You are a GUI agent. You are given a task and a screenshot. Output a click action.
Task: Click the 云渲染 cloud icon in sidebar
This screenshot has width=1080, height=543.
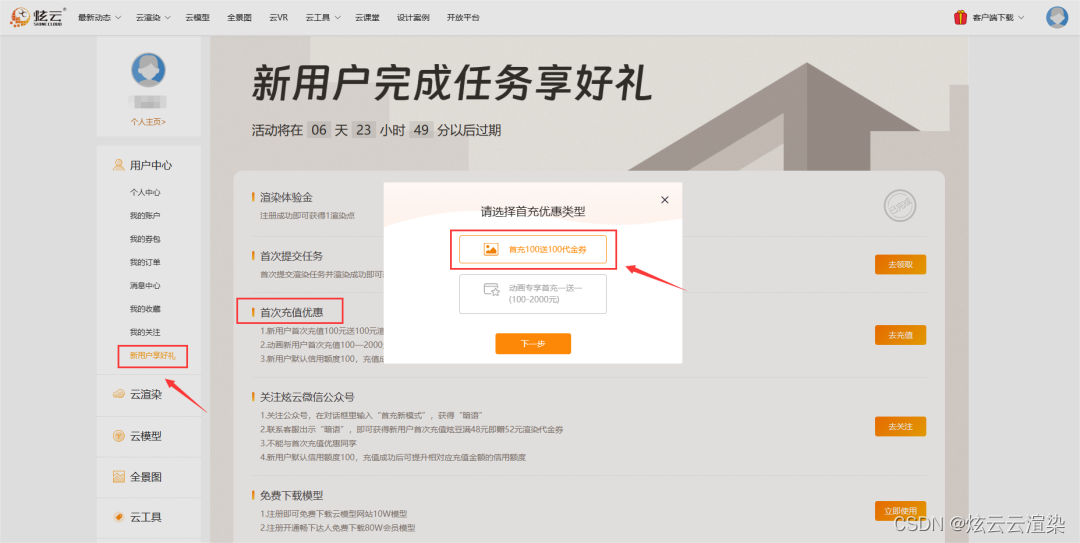[x=118, y=394]
